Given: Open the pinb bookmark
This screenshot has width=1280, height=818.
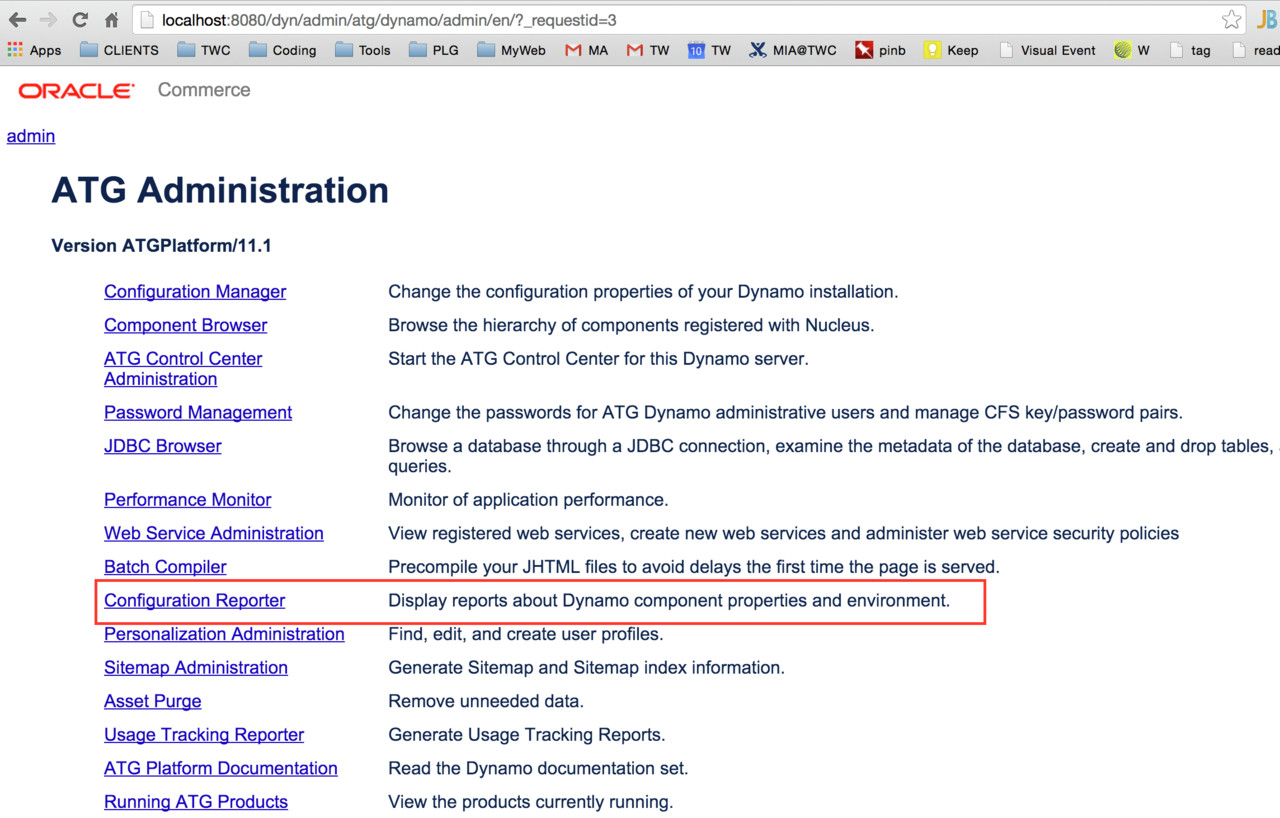Looking at the screenshot, I should (x=881, y=50).
